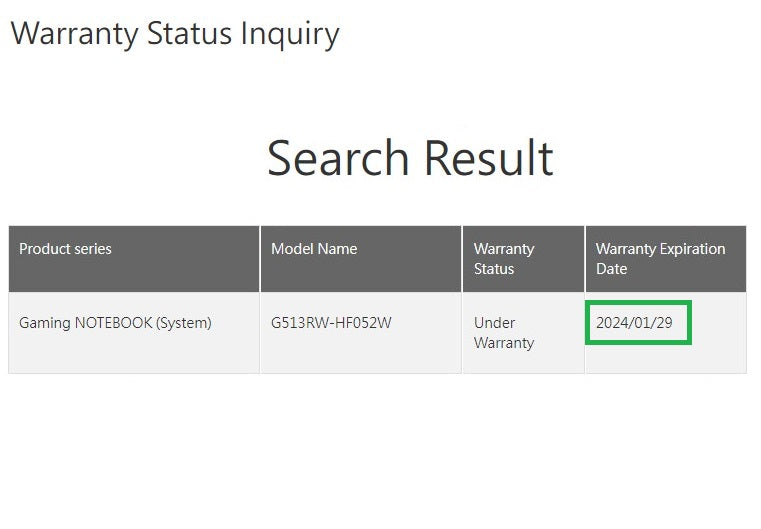
Task: Click the Warranty Status Inquiry page title
Action: tap(175, 34)
